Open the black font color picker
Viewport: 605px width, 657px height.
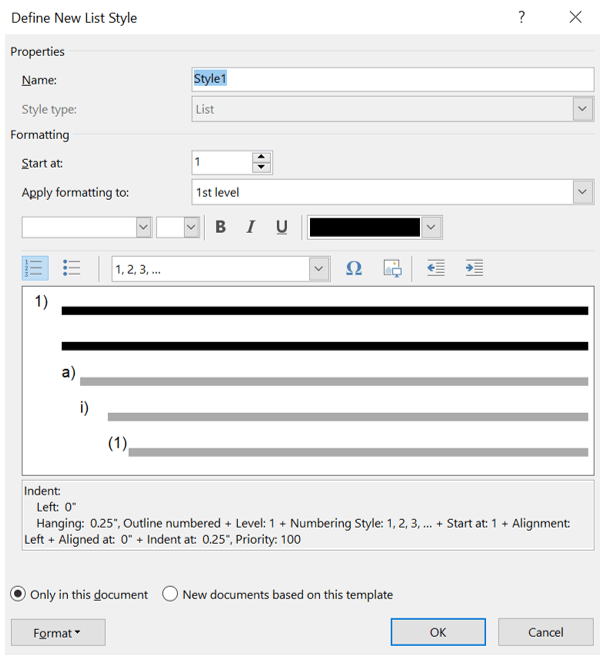coord(431,228)
